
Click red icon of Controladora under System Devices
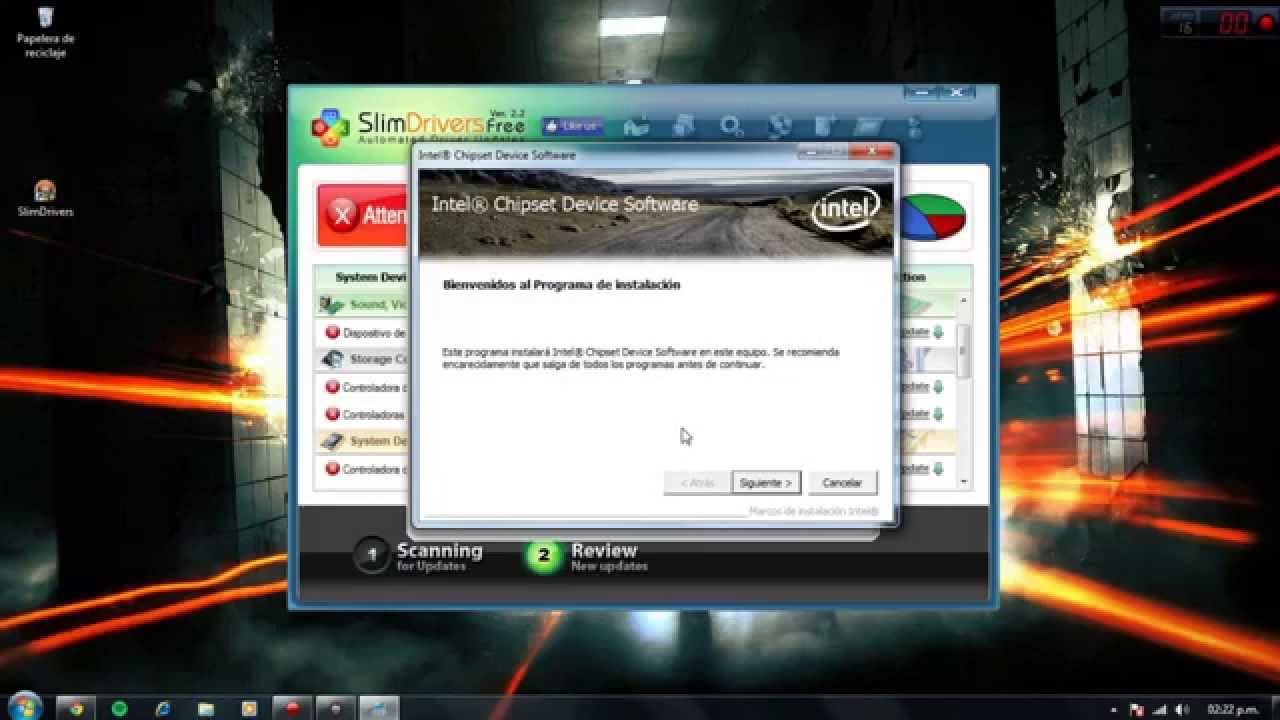point(332,469)
